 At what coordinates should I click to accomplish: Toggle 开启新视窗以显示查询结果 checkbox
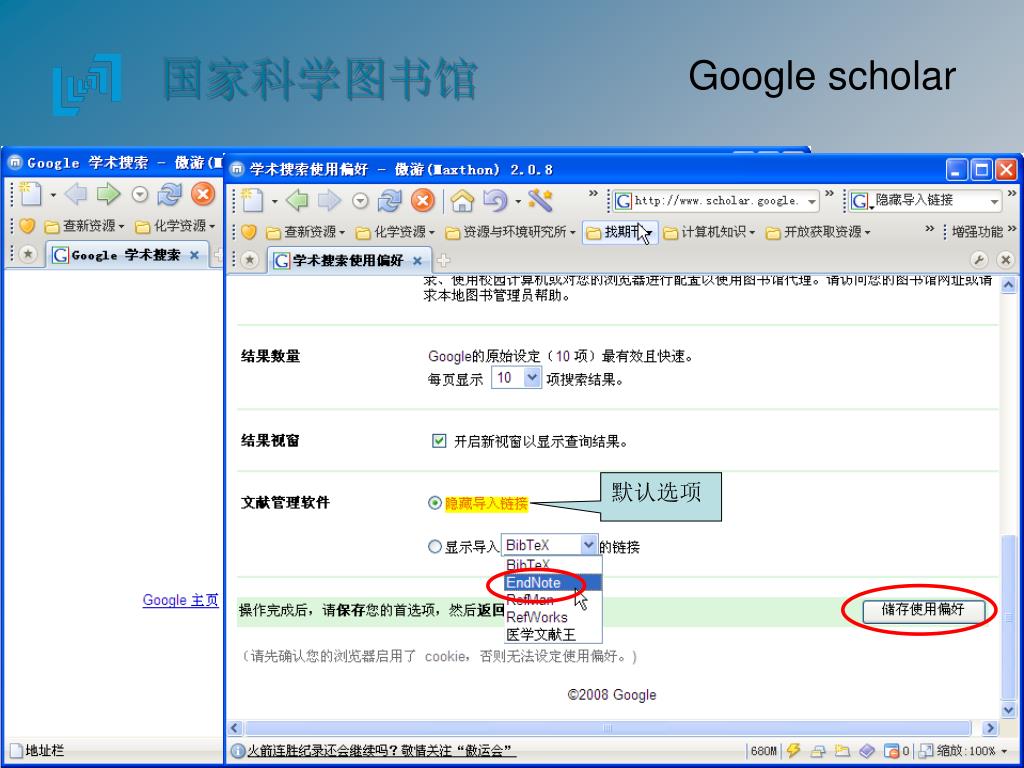[439, 441]
